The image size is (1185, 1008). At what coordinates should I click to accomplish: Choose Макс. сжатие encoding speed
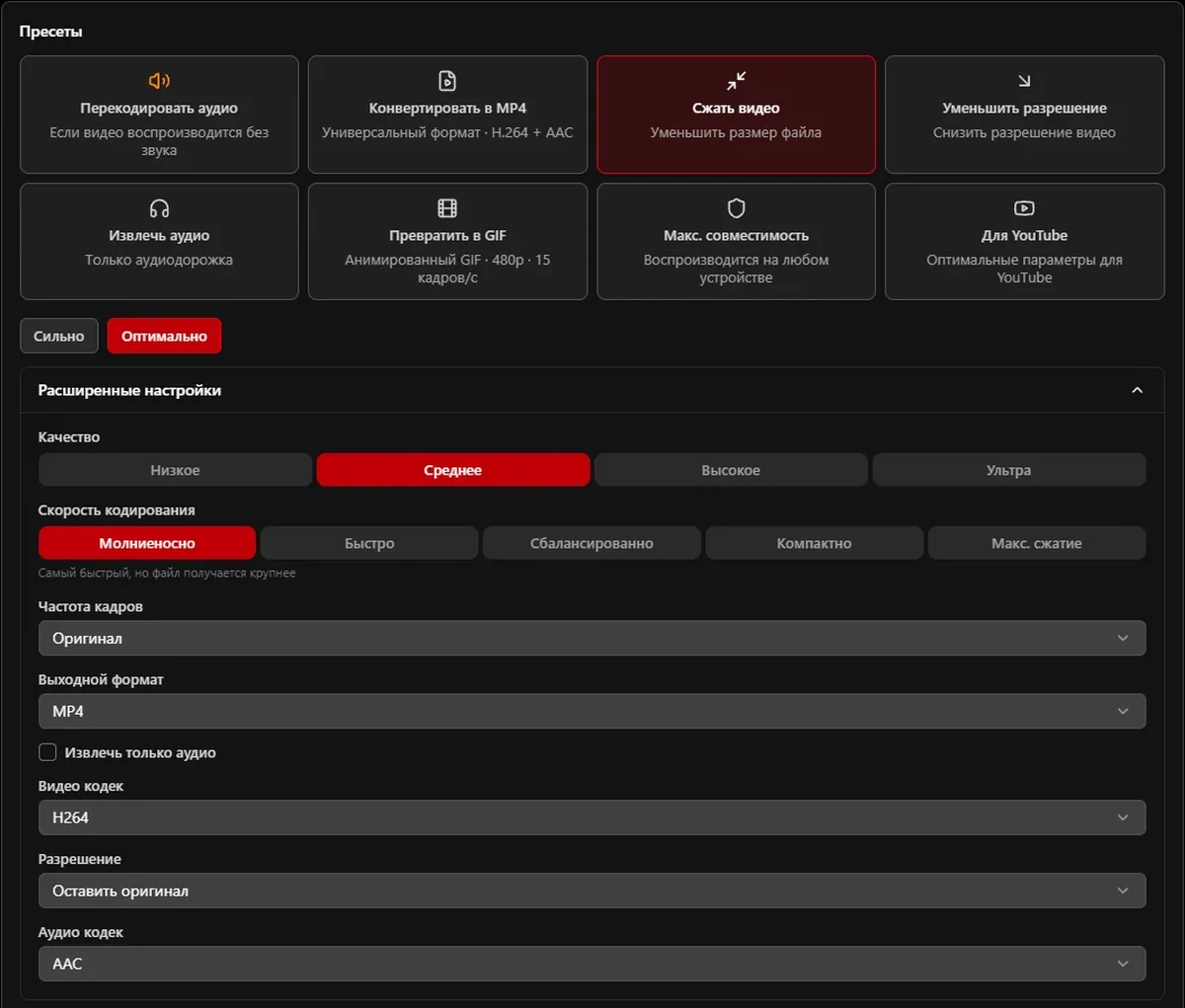[x=1037, y=543]
